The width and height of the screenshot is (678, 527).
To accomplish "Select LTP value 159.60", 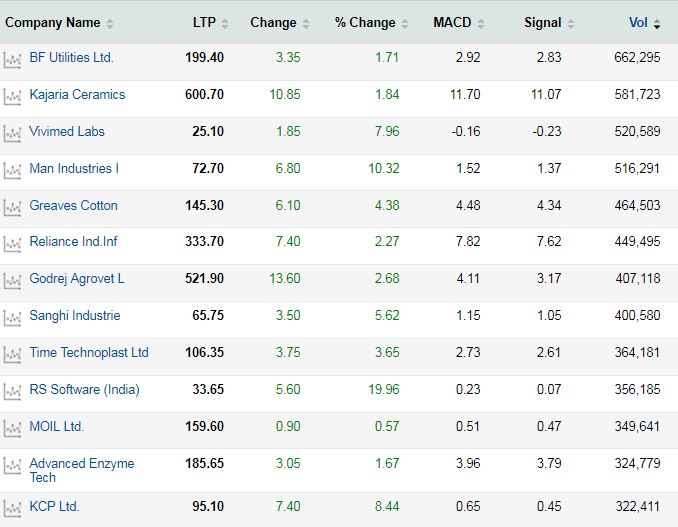I will (x=205, y=427).
